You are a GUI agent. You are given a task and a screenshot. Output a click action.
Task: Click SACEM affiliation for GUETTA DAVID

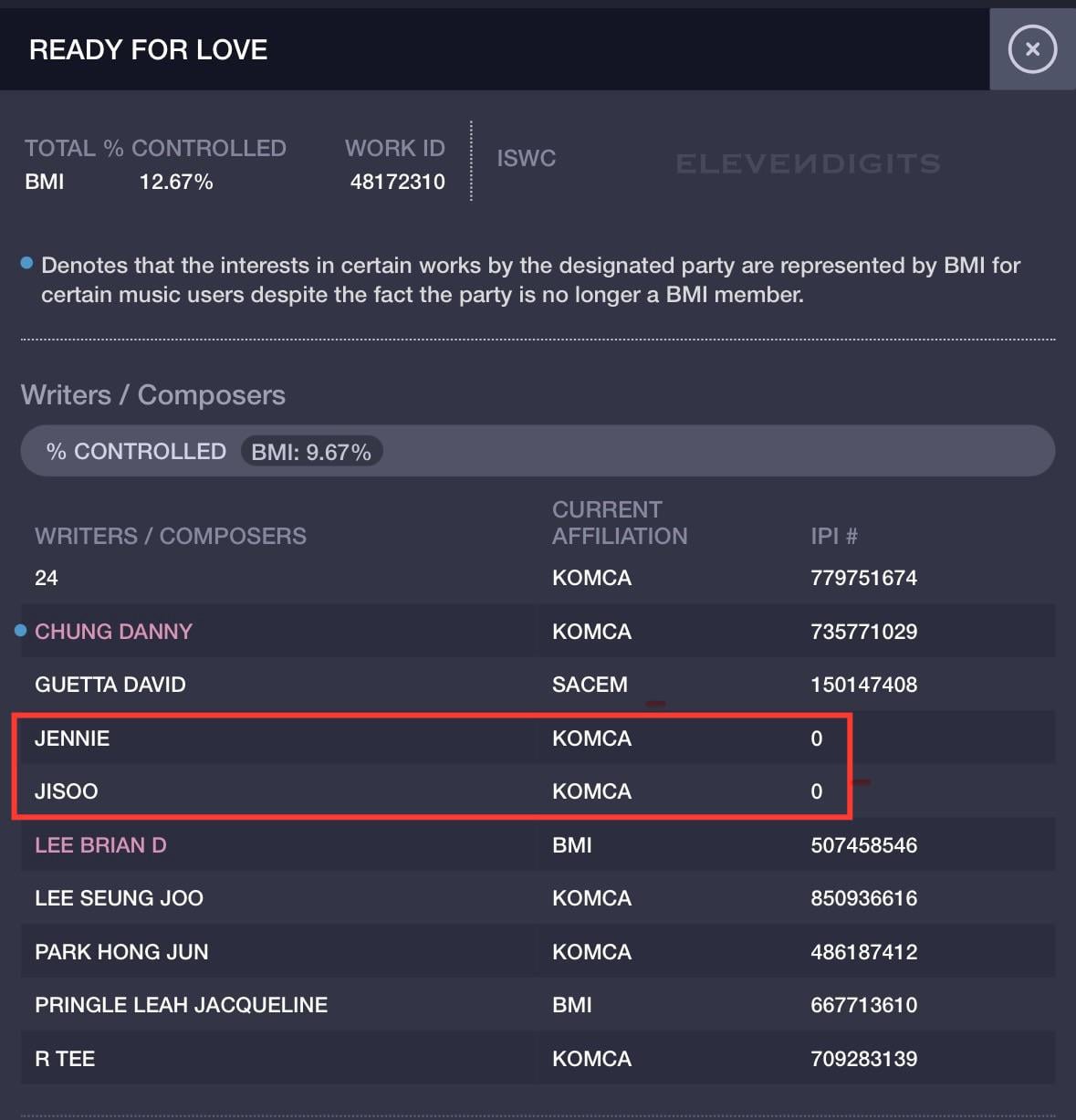click(590, 685)
